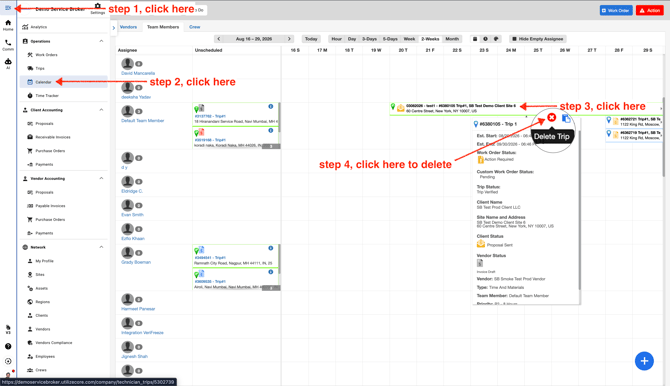Select 5-Days view
The width and height of the screenshot is (670, 386).
pos(390,39)
